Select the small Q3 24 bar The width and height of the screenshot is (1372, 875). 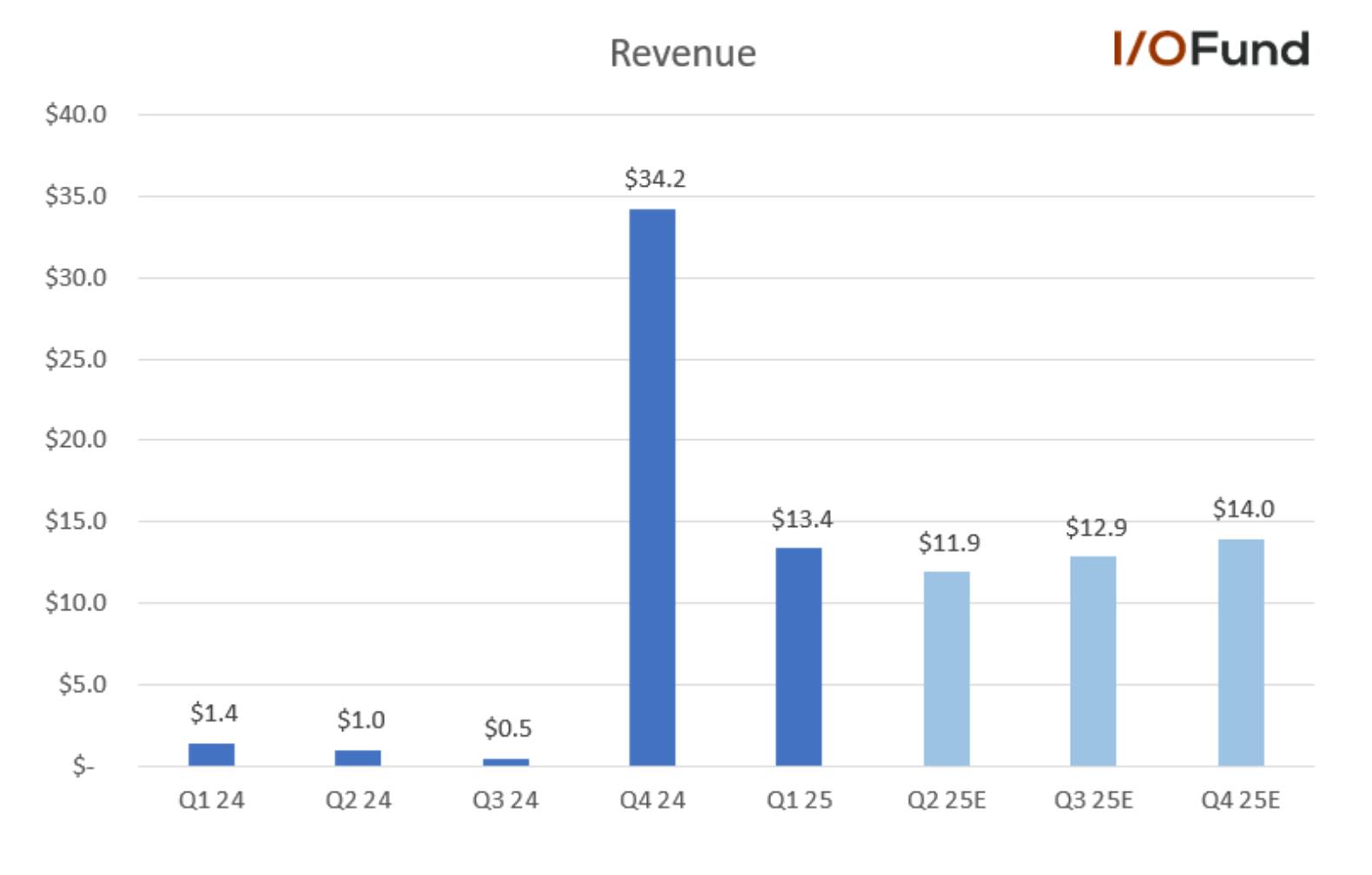505,762
